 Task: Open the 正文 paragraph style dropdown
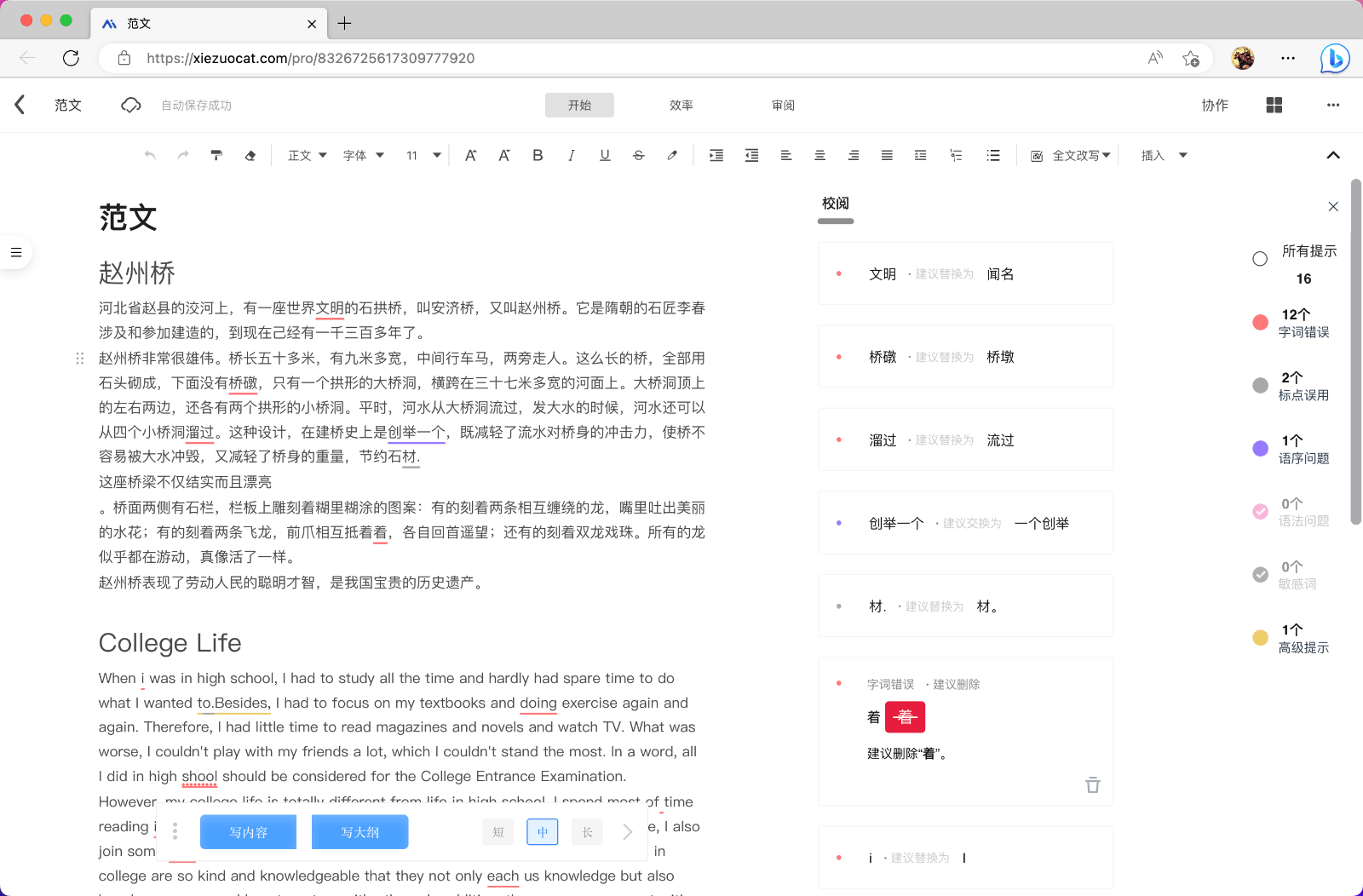pos(308,155)
